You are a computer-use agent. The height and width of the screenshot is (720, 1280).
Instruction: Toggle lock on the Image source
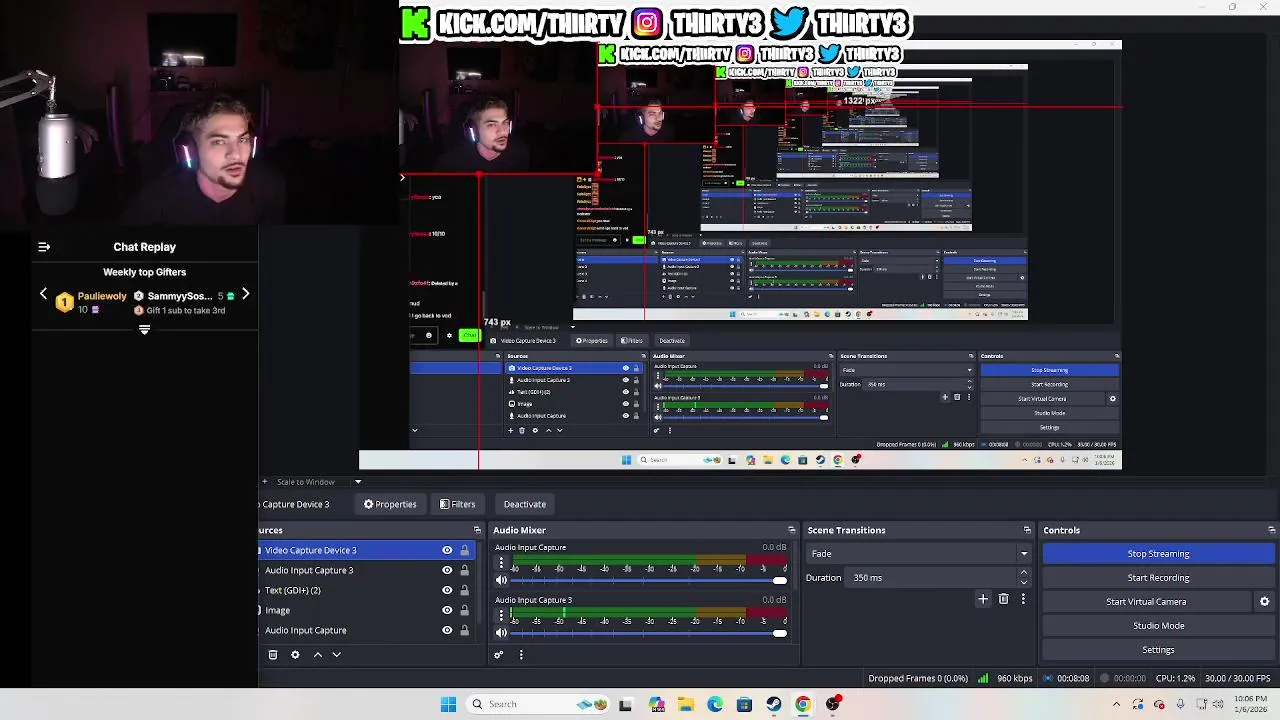pos(464,610)
